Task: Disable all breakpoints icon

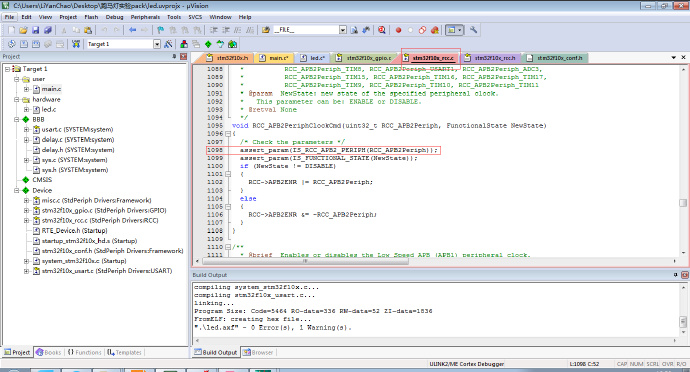Action: 422,30
